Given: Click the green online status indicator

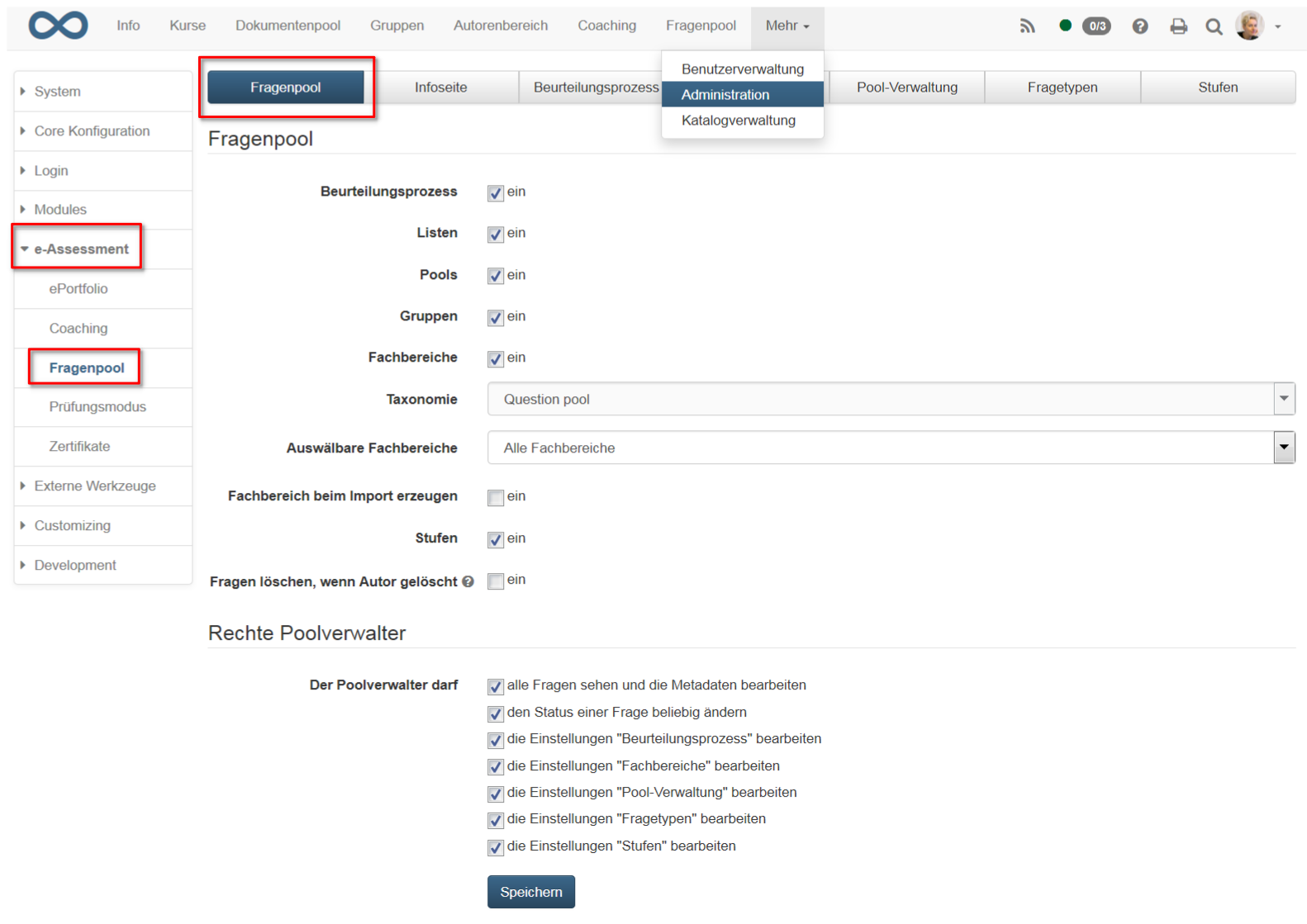Looking at the screenshot, I should pos(1065,26).
